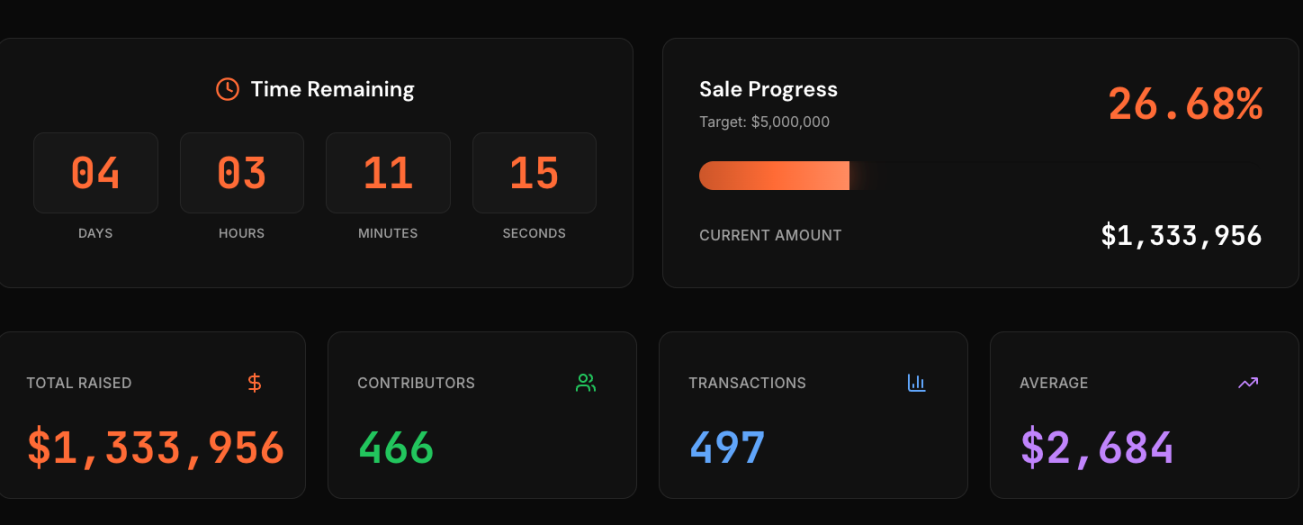Click the clock icon beside Time Remaining
Viewport: 1303px width, 525px height.
coord(228,89)
